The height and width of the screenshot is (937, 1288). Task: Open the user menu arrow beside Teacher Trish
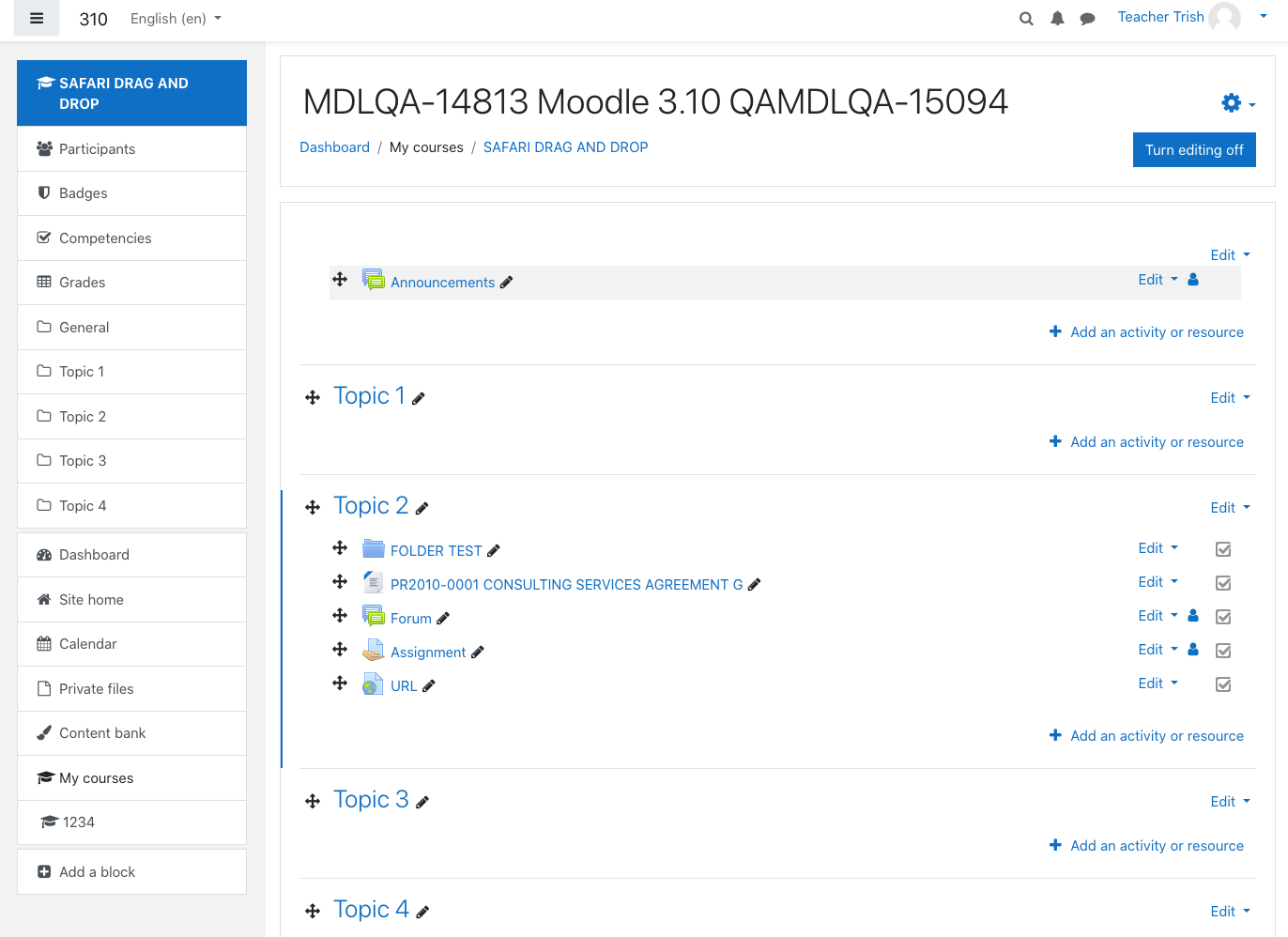(x=1264, y=17)
